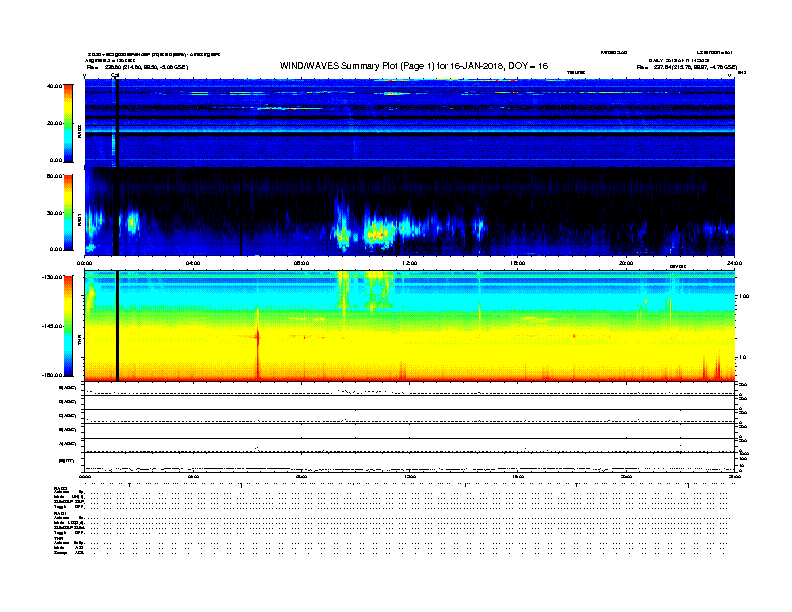
Task: Click the position text at the top right header
Action: point(686,67)
